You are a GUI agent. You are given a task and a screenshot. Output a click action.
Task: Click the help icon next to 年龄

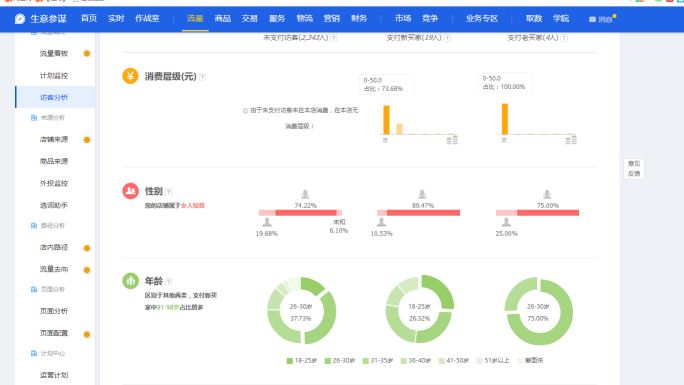(x=168, y=281)
